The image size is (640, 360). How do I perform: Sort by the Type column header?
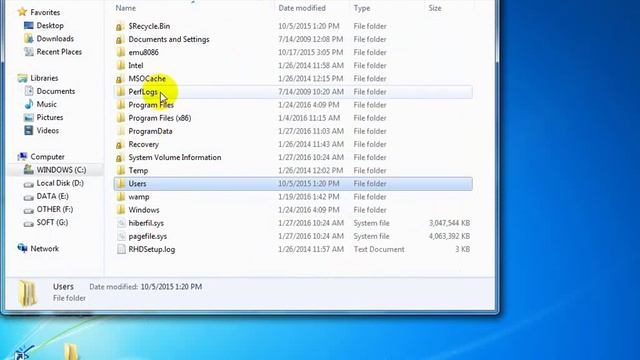pos(362,8)
